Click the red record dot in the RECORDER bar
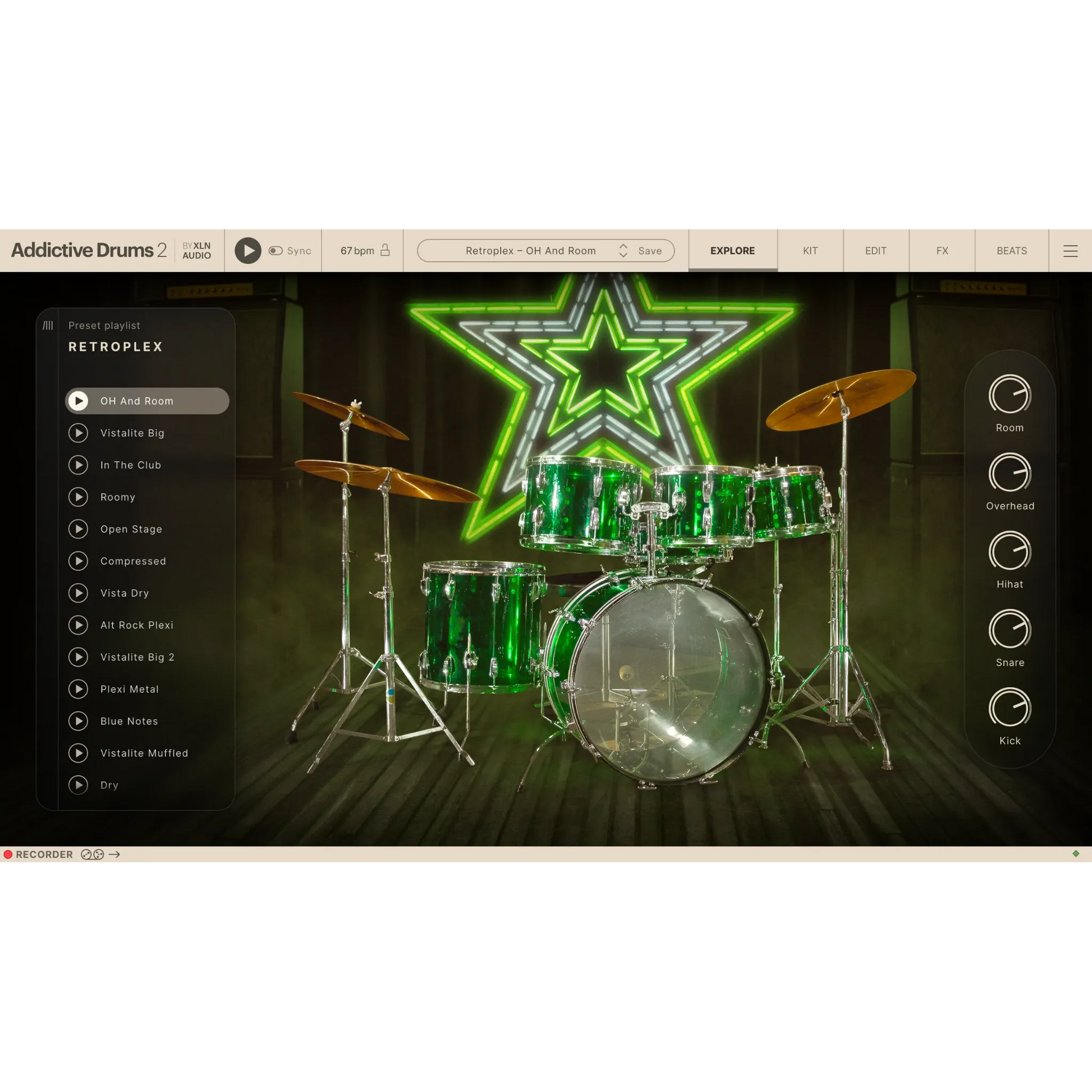 8,854
